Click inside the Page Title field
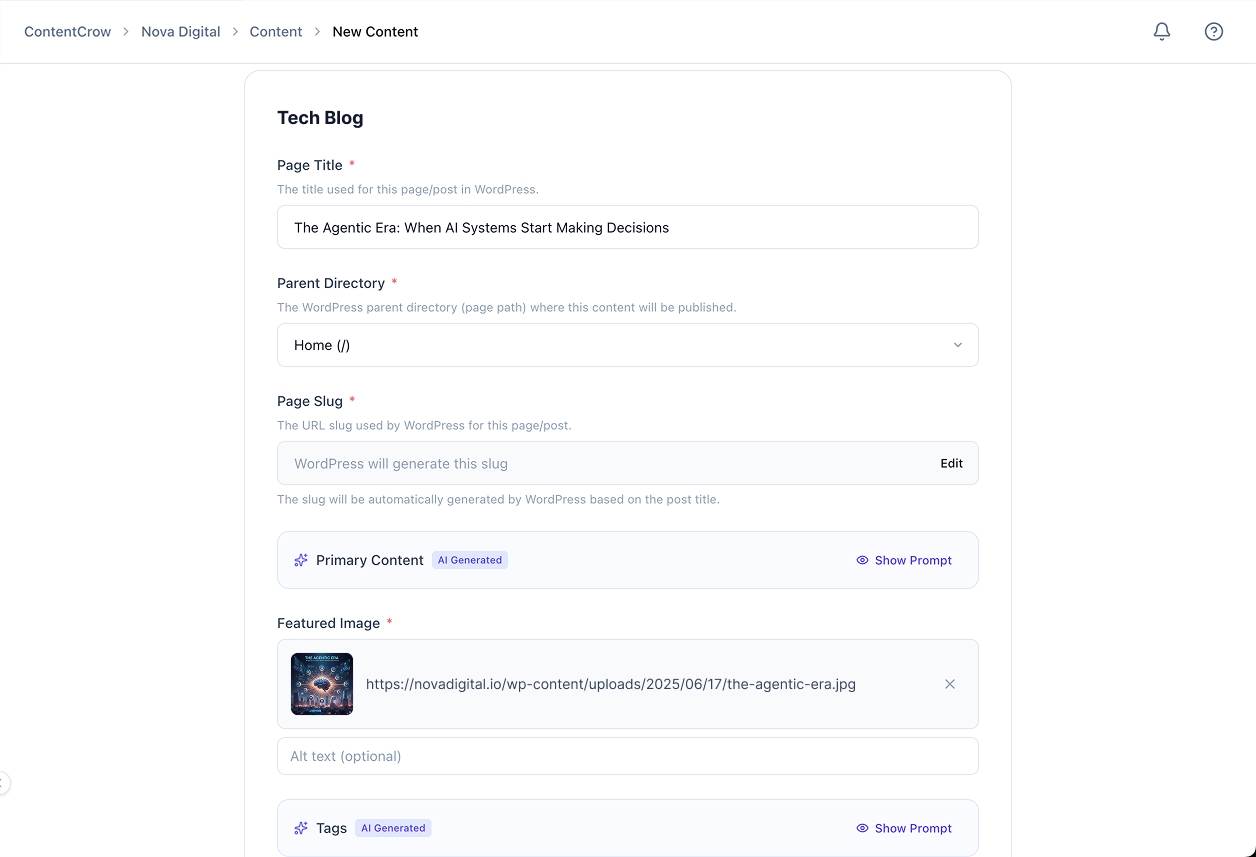The image size is (1256, 857). pos(627,227)
